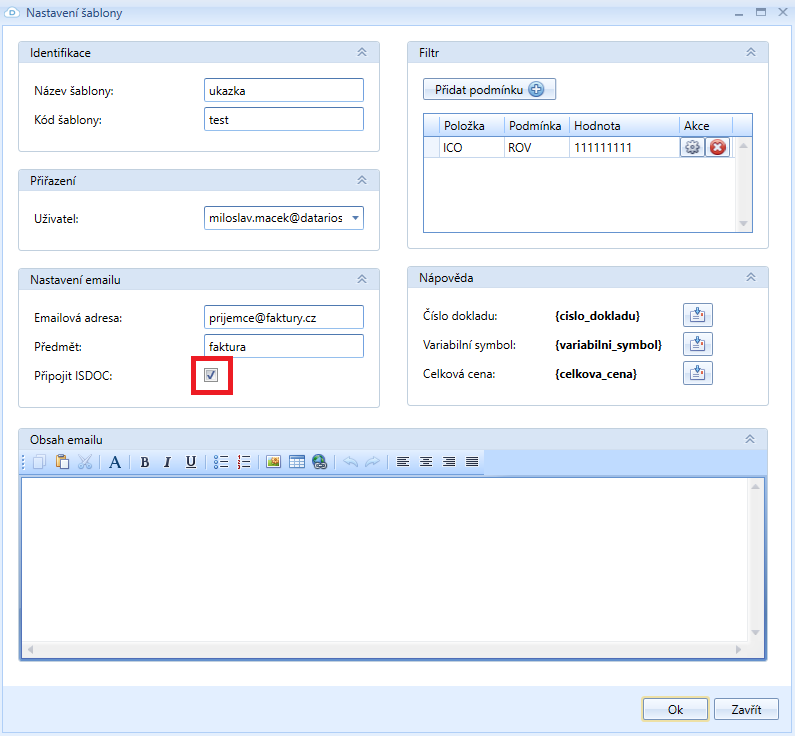Open the Uživatel dropdown
The image size is (795, 736).
click(355, 217)
